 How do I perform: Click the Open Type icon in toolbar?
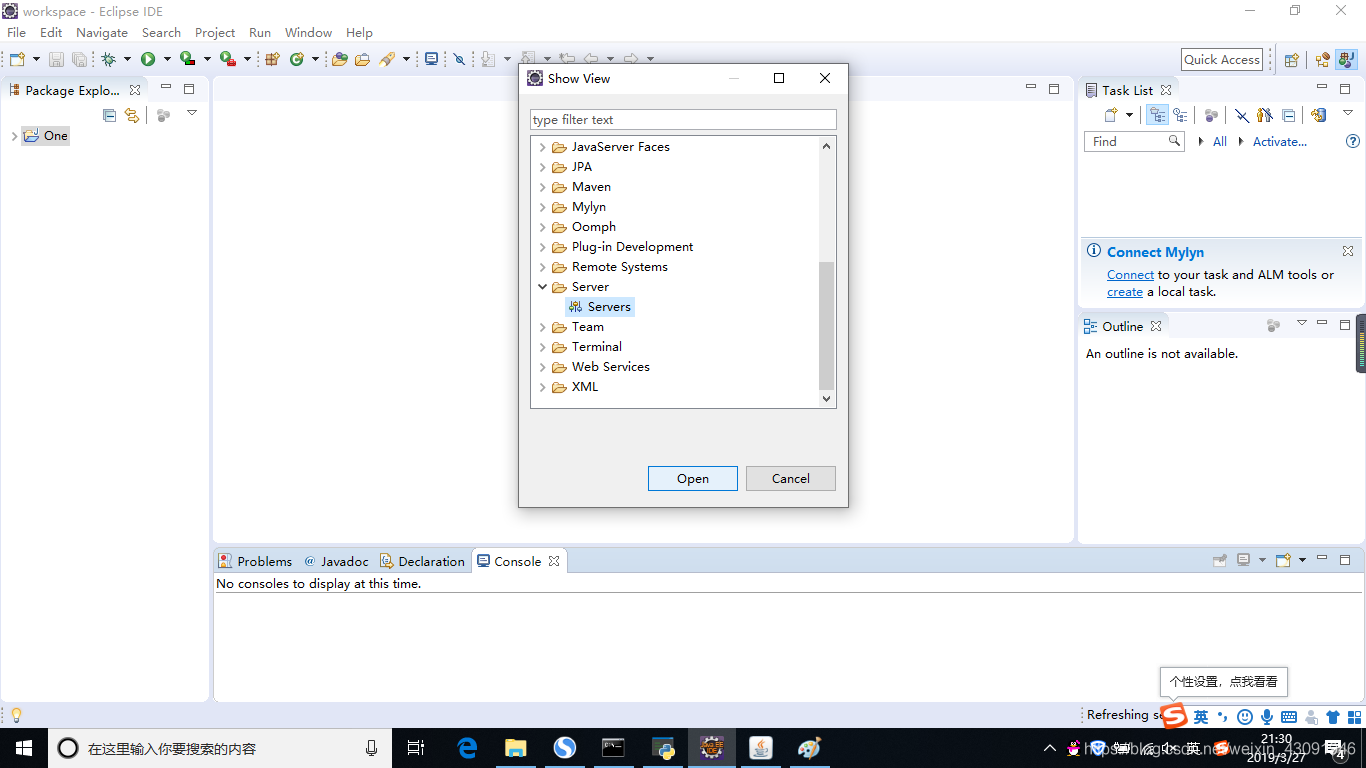(340, 59)
